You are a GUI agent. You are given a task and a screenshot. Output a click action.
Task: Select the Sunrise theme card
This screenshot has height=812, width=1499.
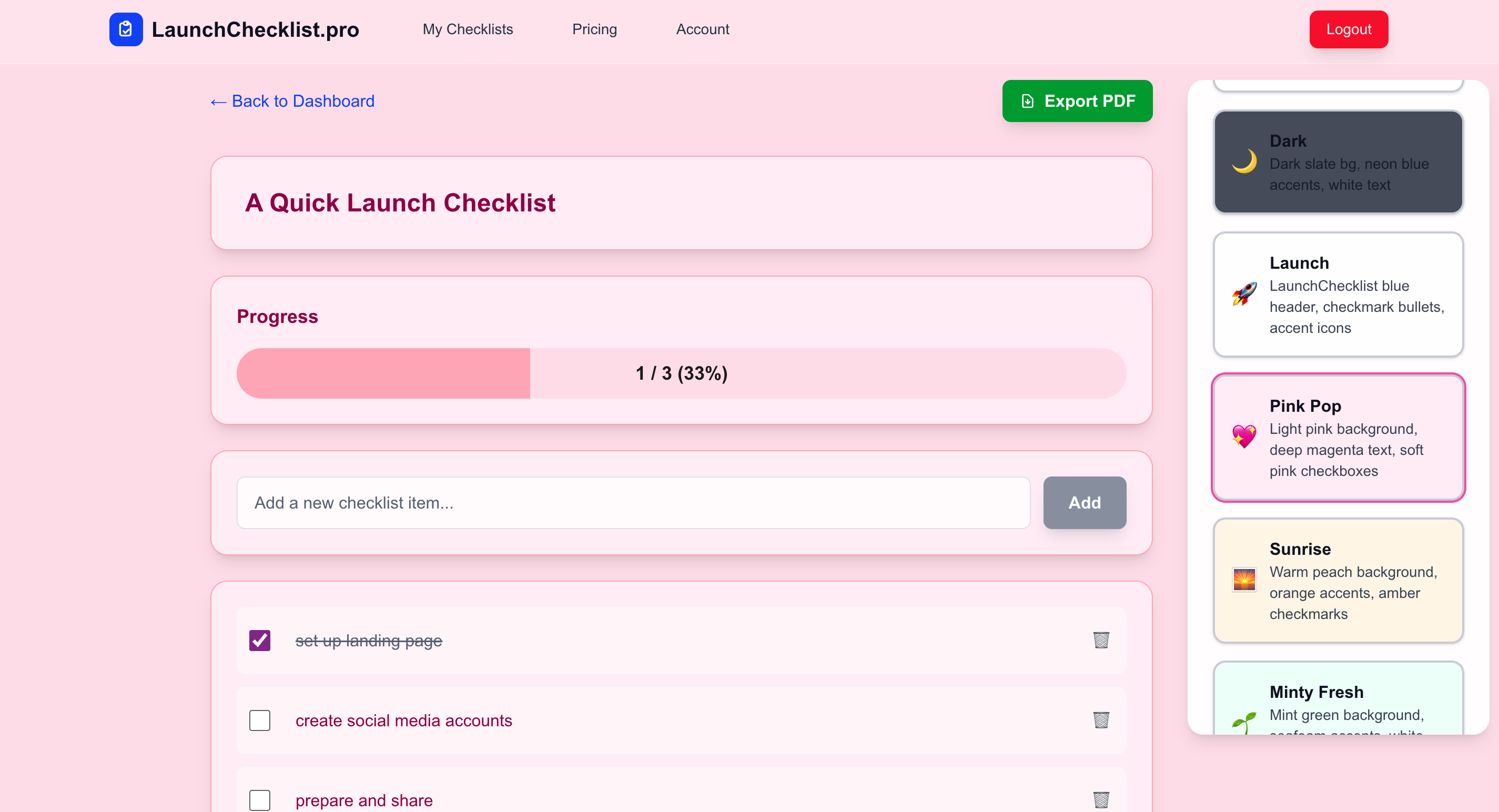(1338, 580)
